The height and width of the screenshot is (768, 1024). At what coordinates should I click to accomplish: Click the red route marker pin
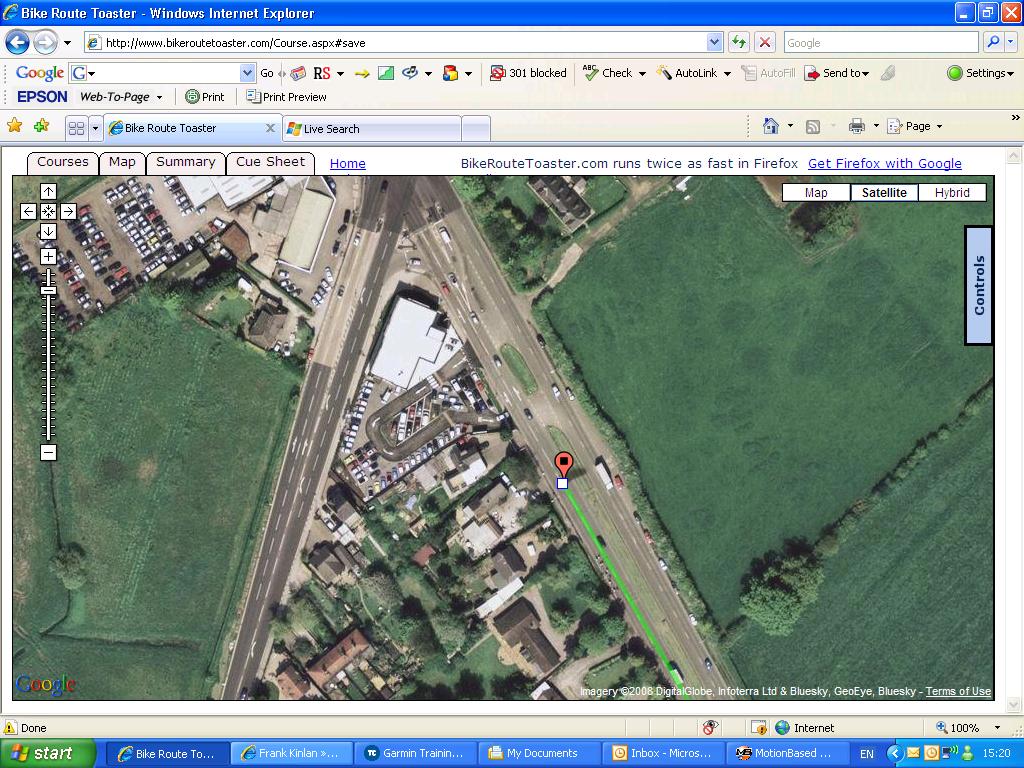[564, 464]
